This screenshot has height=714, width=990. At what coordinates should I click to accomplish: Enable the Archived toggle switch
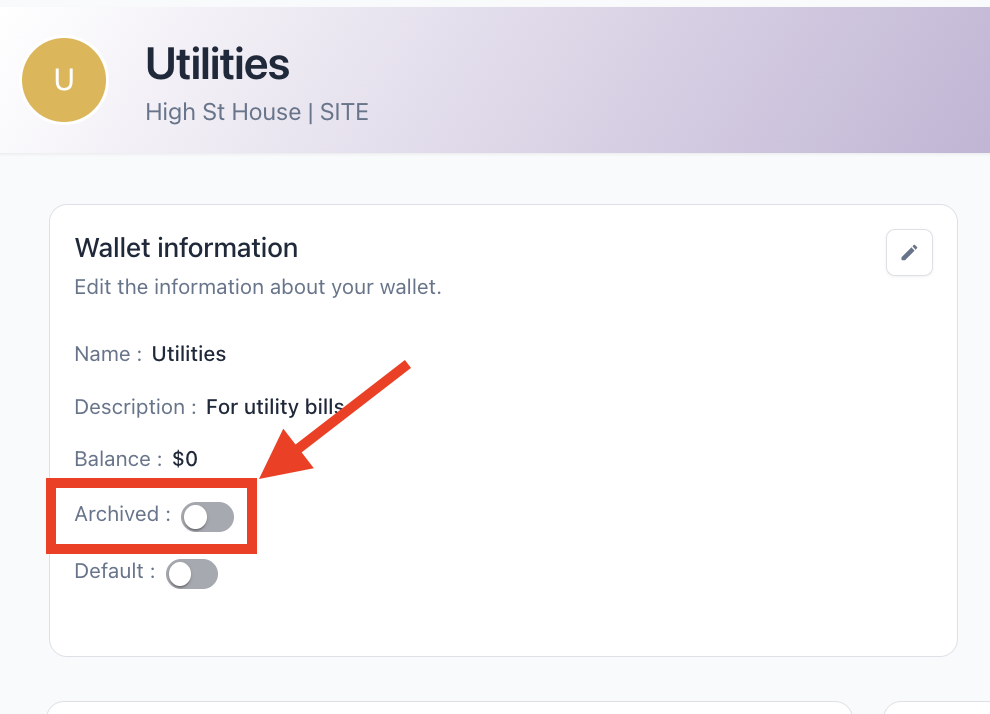point(207,516)
